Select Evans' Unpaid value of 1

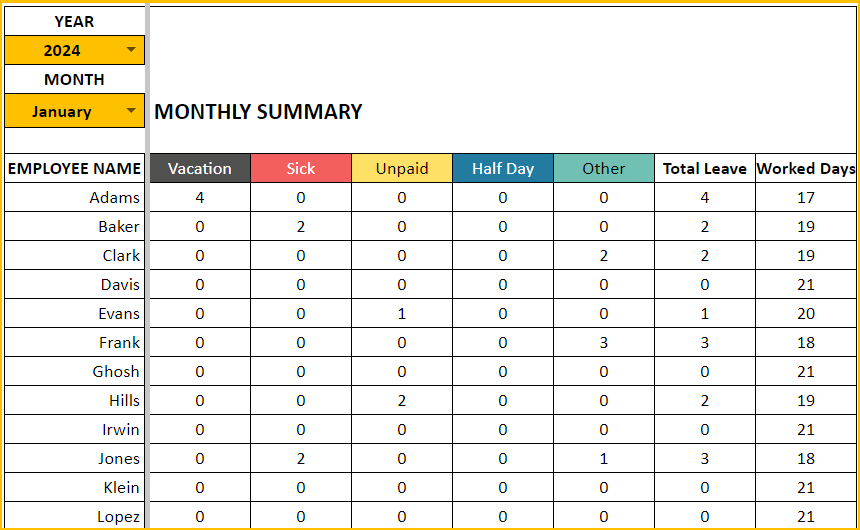tap(401, 313)
